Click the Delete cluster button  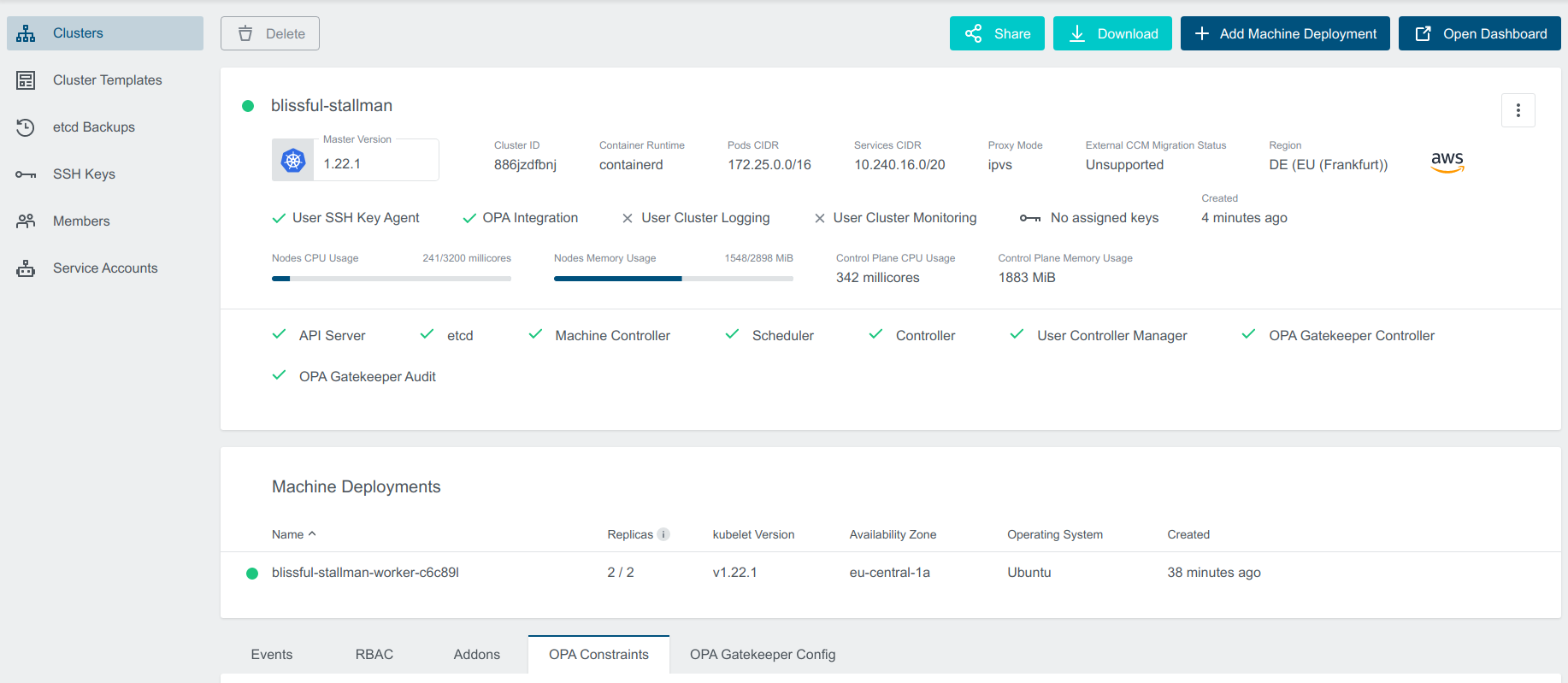click(270, 33)
